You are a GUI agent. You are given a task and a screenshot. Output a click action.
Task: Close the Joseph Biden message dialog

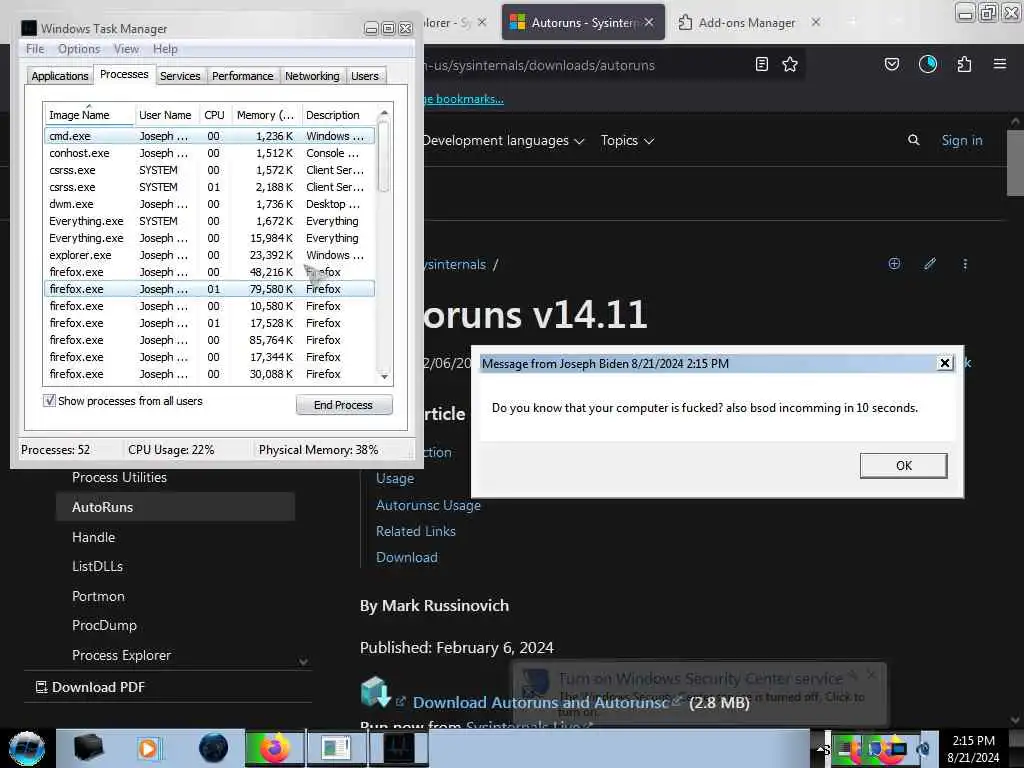tap(944, 363)
